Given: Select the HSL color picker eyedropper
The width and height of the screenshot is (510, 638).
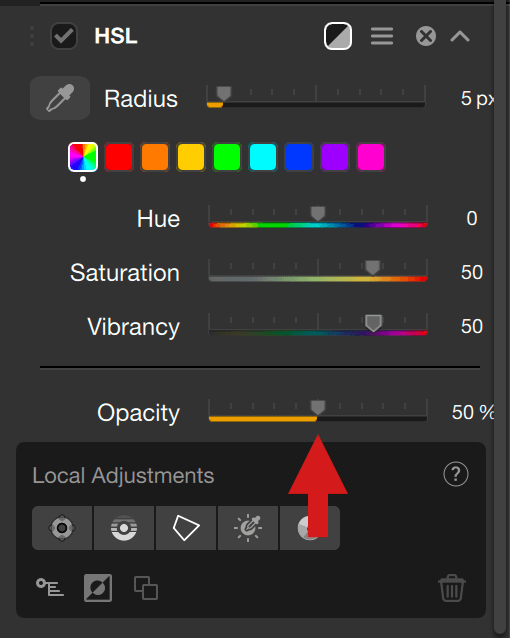Looking at the screenshot, I should coord(60,98).
